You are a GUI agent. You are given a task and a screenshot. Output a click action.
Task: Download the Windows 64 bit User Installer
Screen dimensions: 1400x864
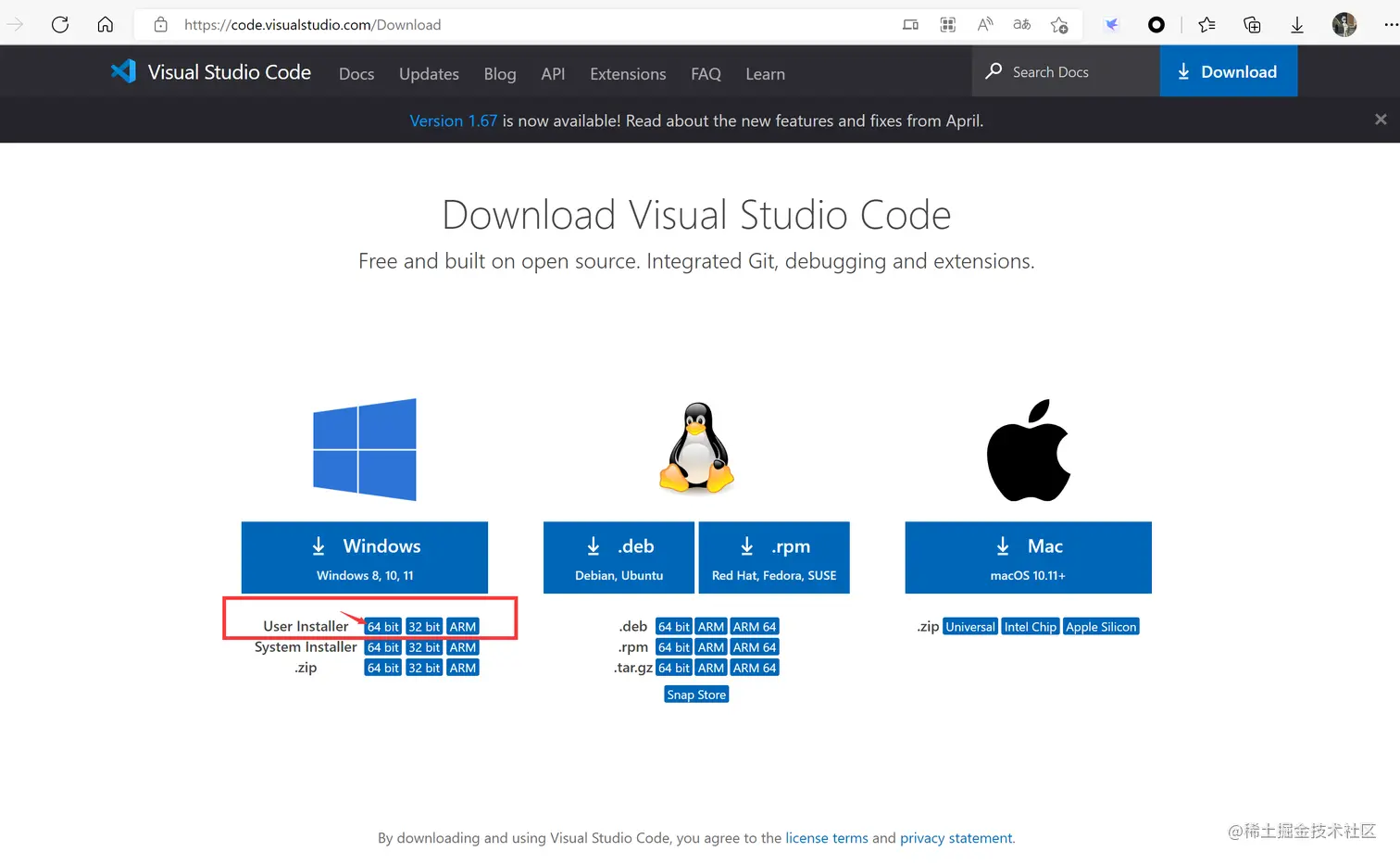(x=382, y=626)
